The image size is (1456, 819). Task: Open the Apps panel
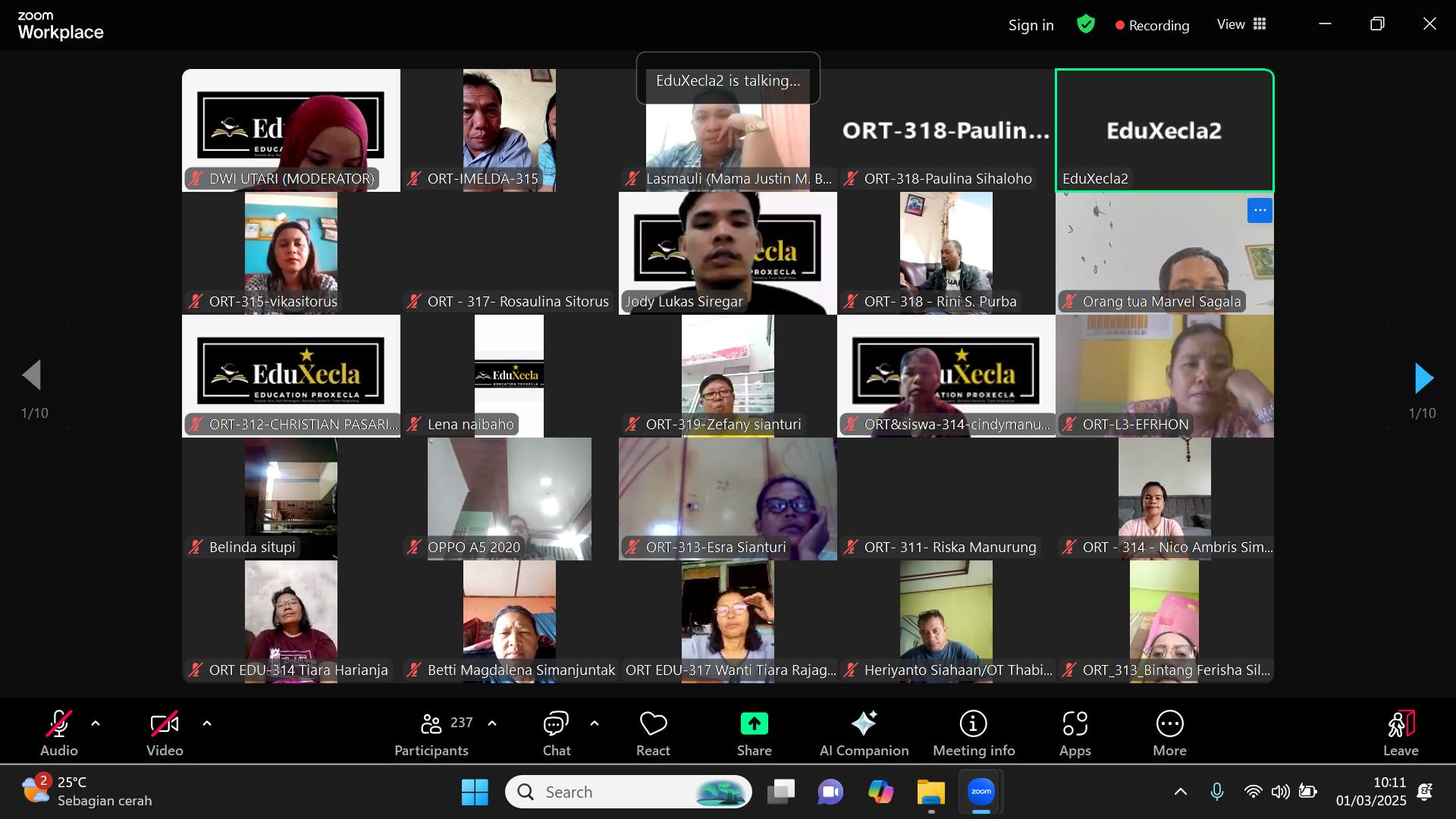[x=1075, y=734]
